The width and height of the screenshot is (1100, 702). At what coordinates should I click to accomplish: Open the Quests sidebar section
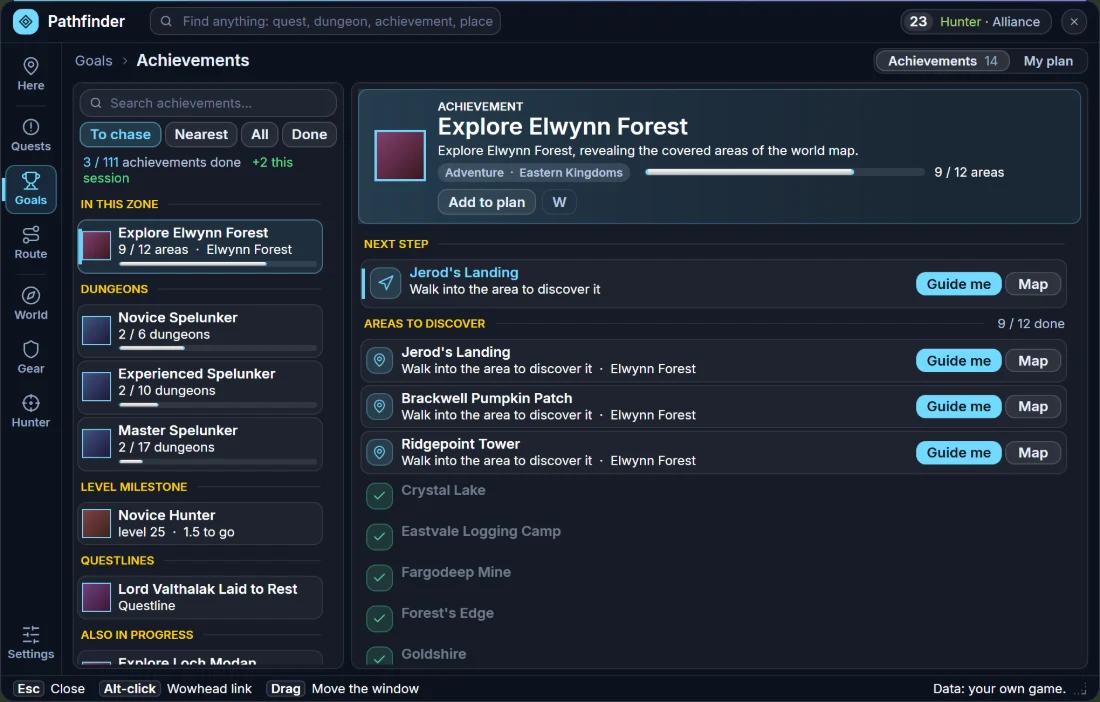31,135
